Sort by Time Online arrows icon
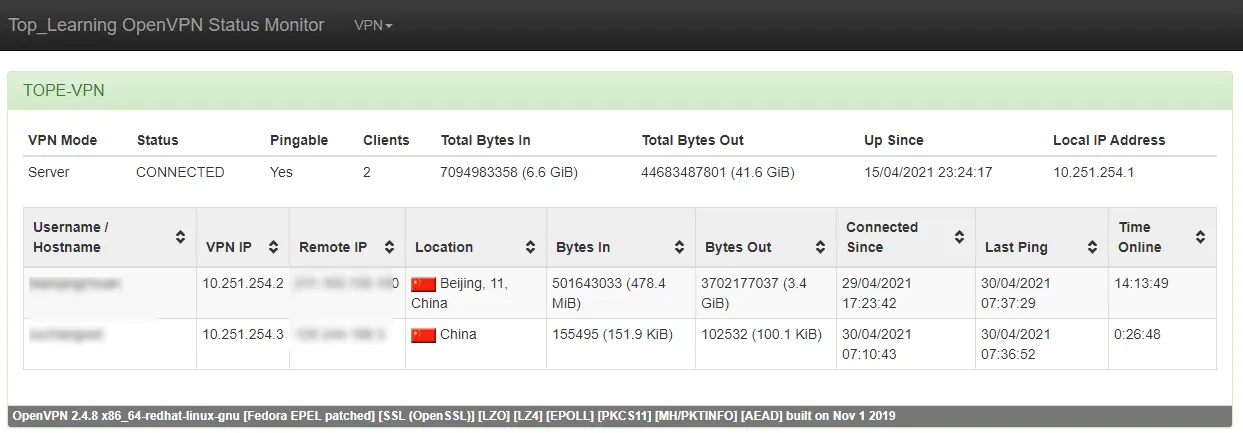 pyautogui.click(x=1201, y=237)
